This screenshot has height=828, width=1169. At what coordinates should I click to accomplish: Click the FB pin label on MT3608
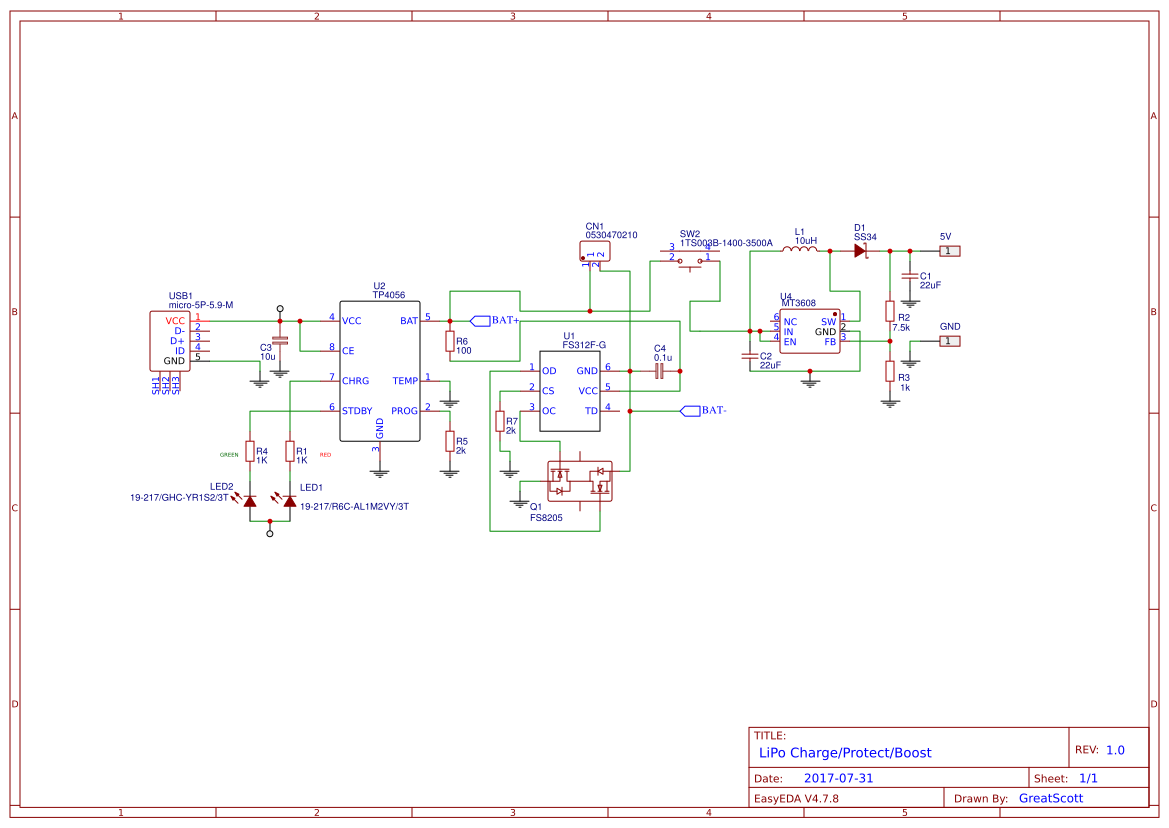click(x=830, y=342)
